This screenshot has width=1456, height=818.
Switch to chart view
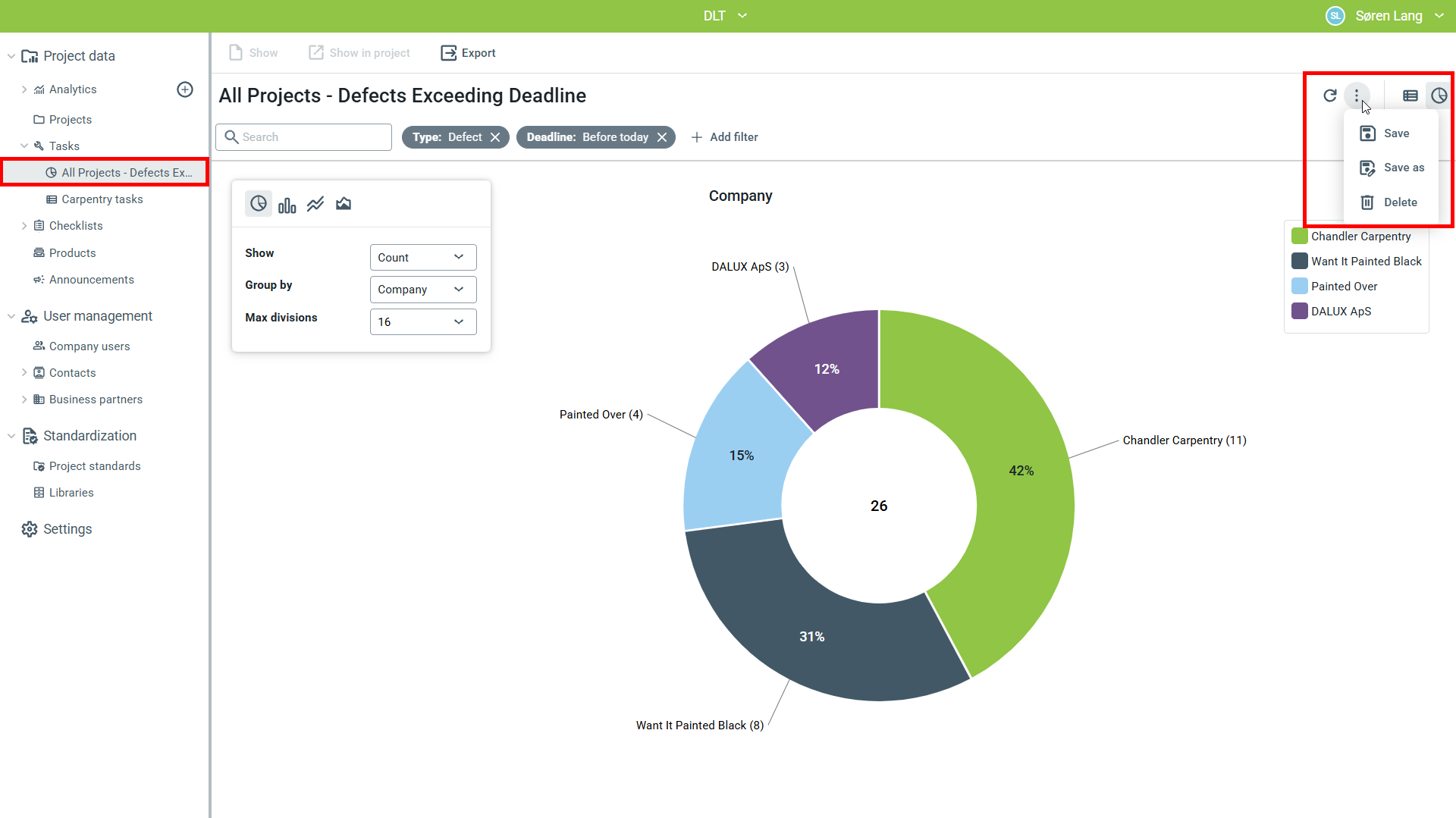(x=1439, y=96)
